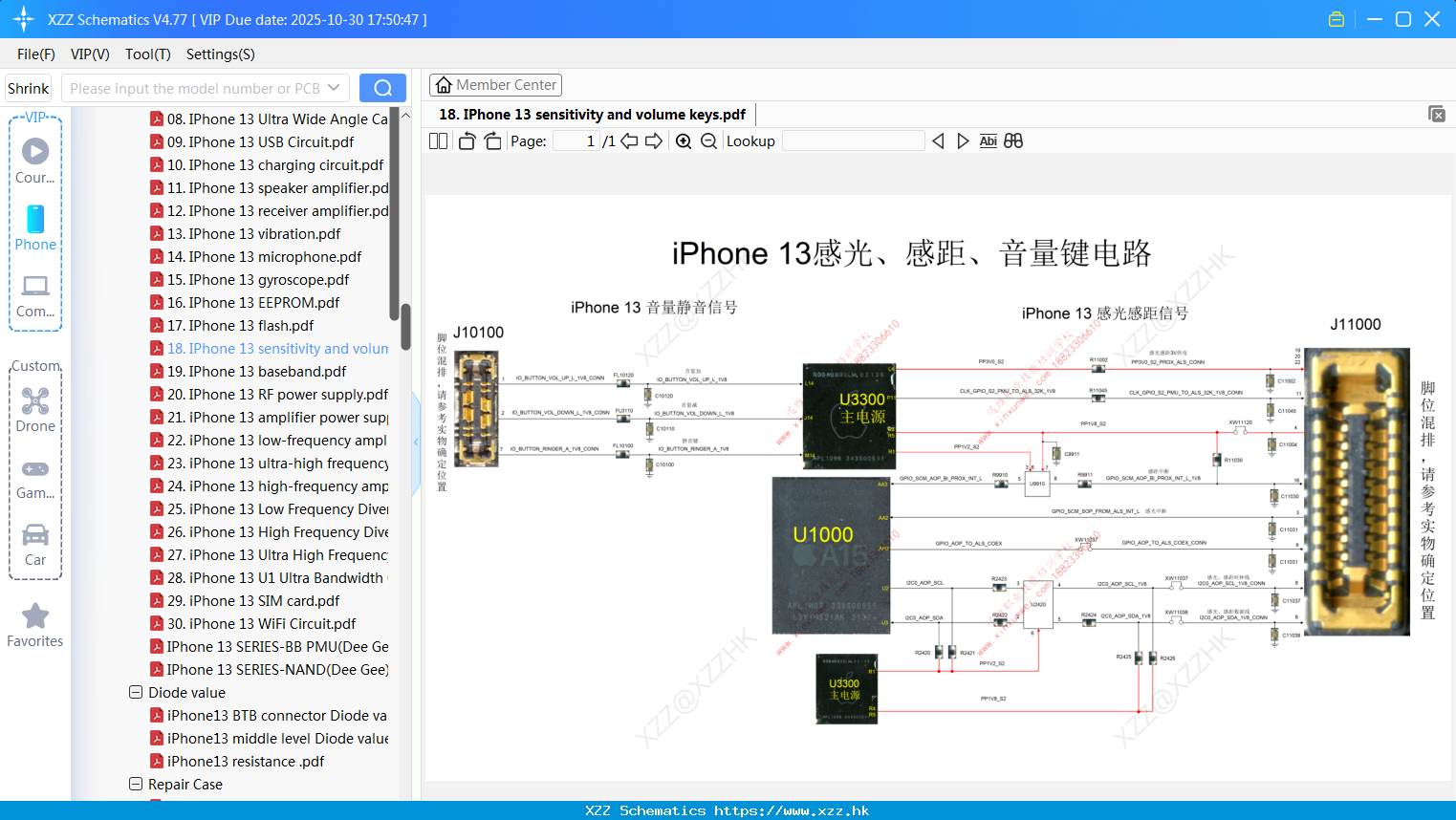The width and height of the screenshot is (1456, 820).
Task: Collapse the Diode value group
Action: pos(136,692)
